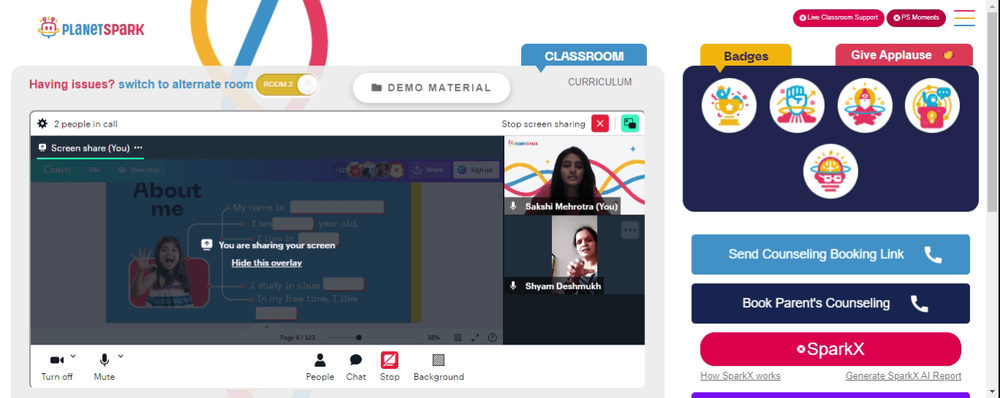Screen dimensions: 1000x398
Task: Open grid view in shared Canva
Action: pos(458,337)
